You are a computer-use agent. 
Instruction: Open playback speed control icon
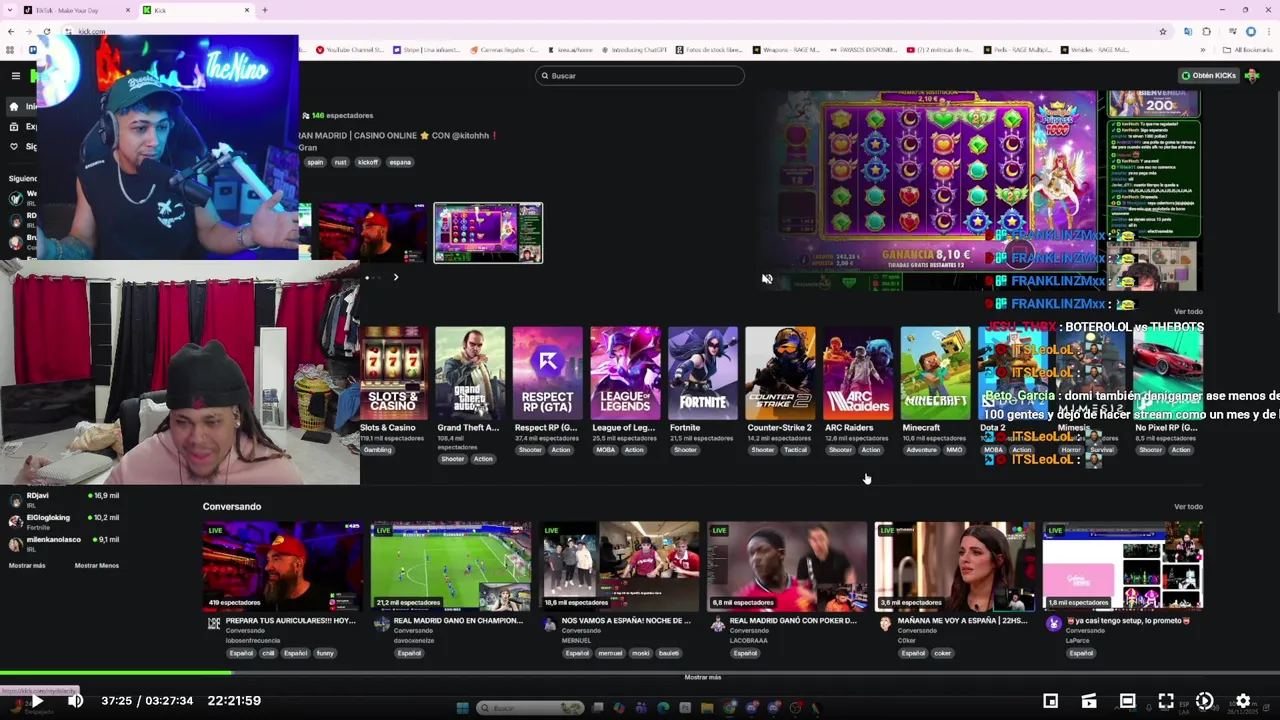pos(1204,701)
